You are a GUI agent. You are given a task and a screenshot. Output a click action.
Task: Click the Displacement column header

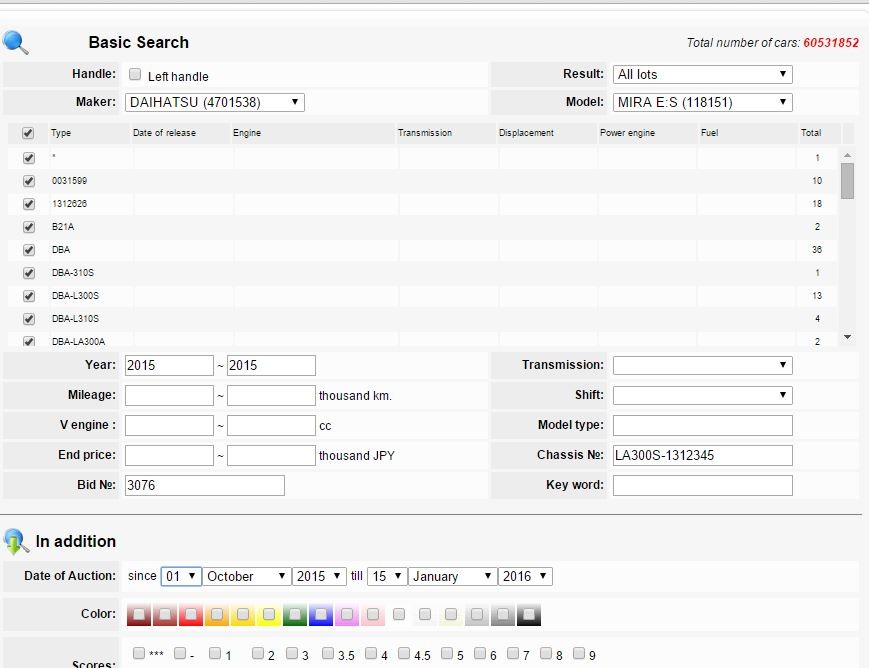click(526, 133)
